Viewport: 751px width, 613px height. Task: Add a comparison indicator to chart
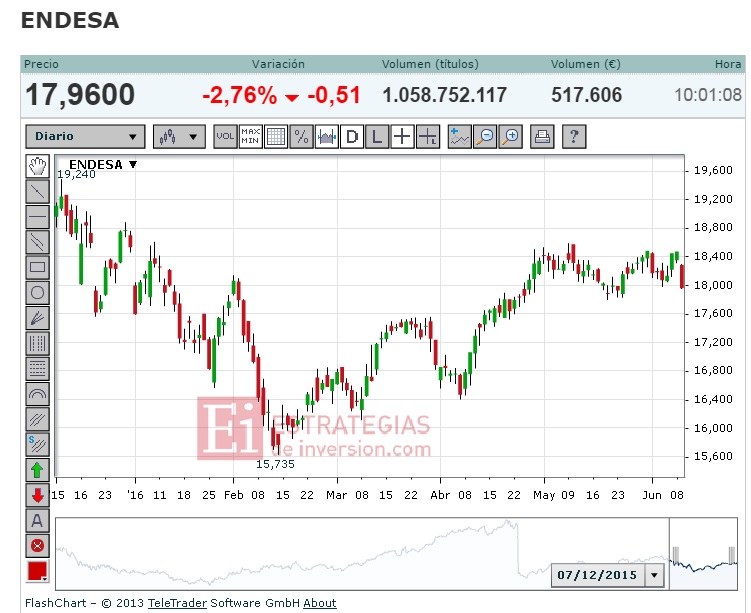point(459,136)
